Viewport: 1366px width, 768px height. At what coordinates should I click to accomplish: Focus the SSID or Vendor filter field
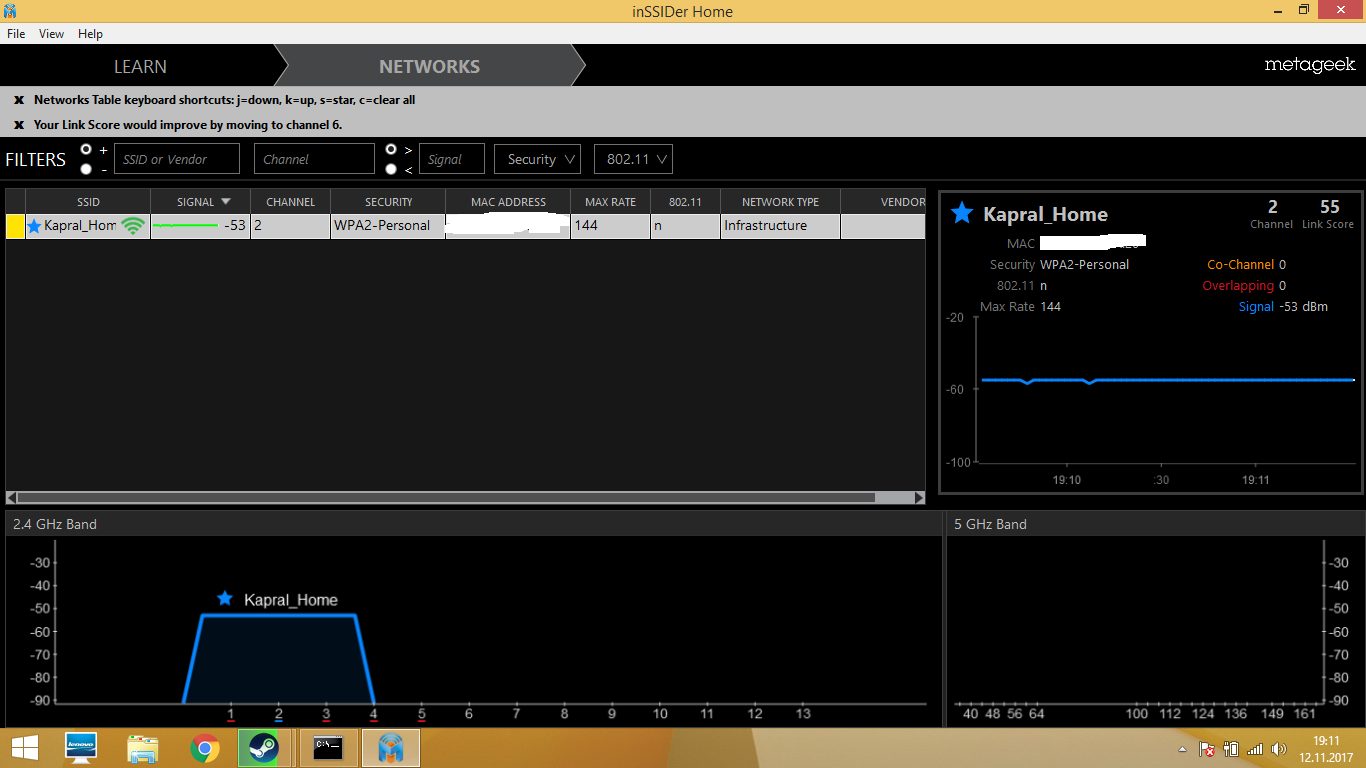point(177,159)
